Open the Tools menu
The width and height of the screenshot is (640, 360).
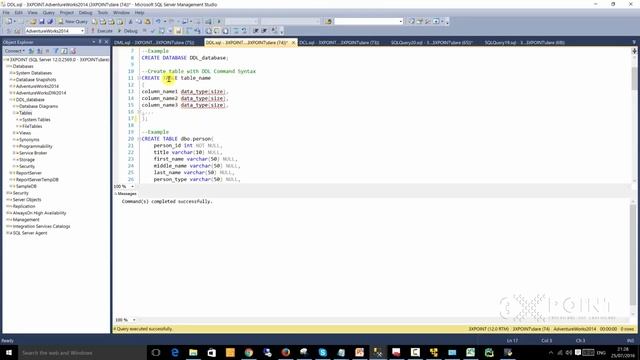tap(103, 13)
